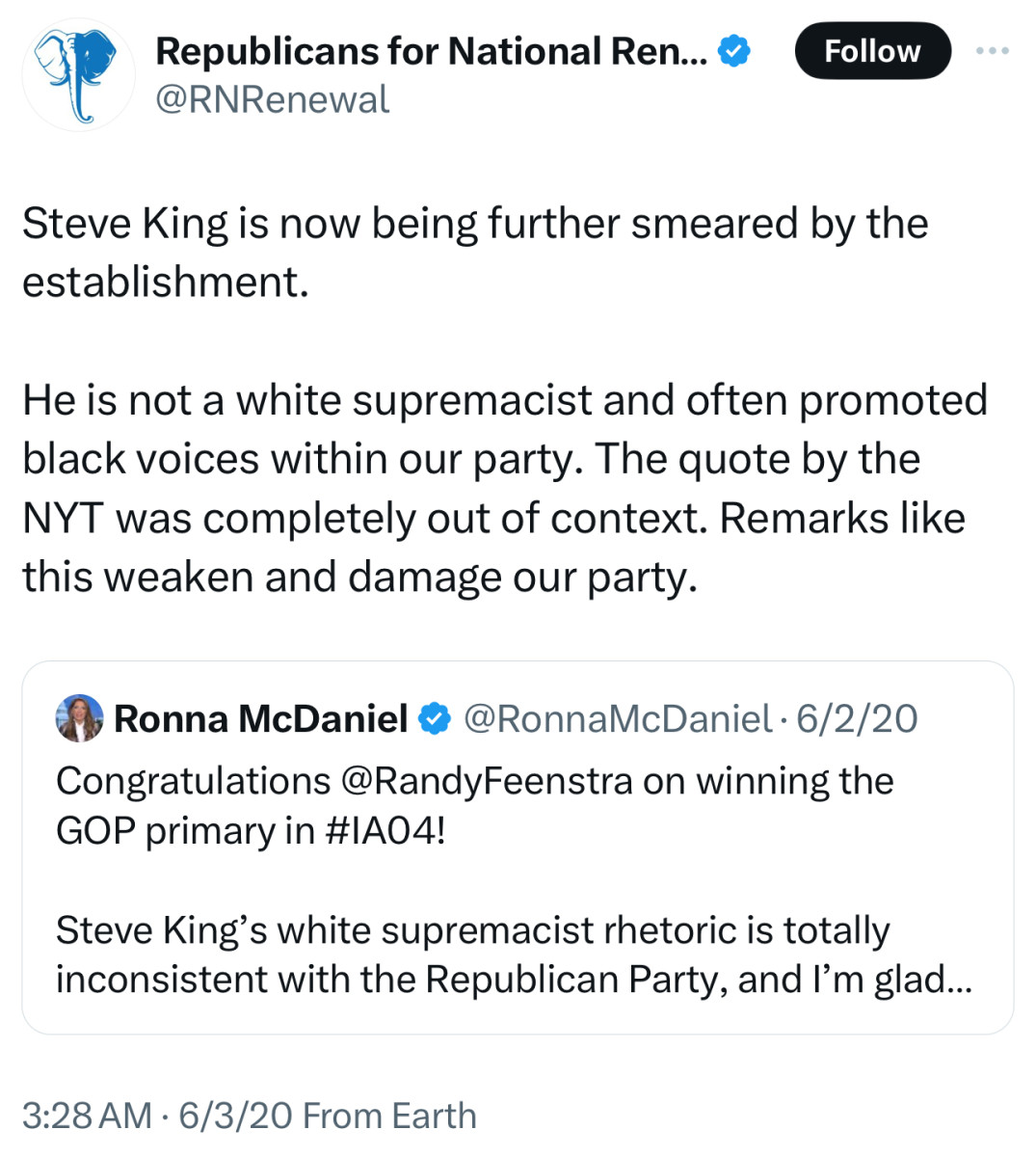
Task: Toggle the Follow button to follow RNRenewal
Action: 872,51
